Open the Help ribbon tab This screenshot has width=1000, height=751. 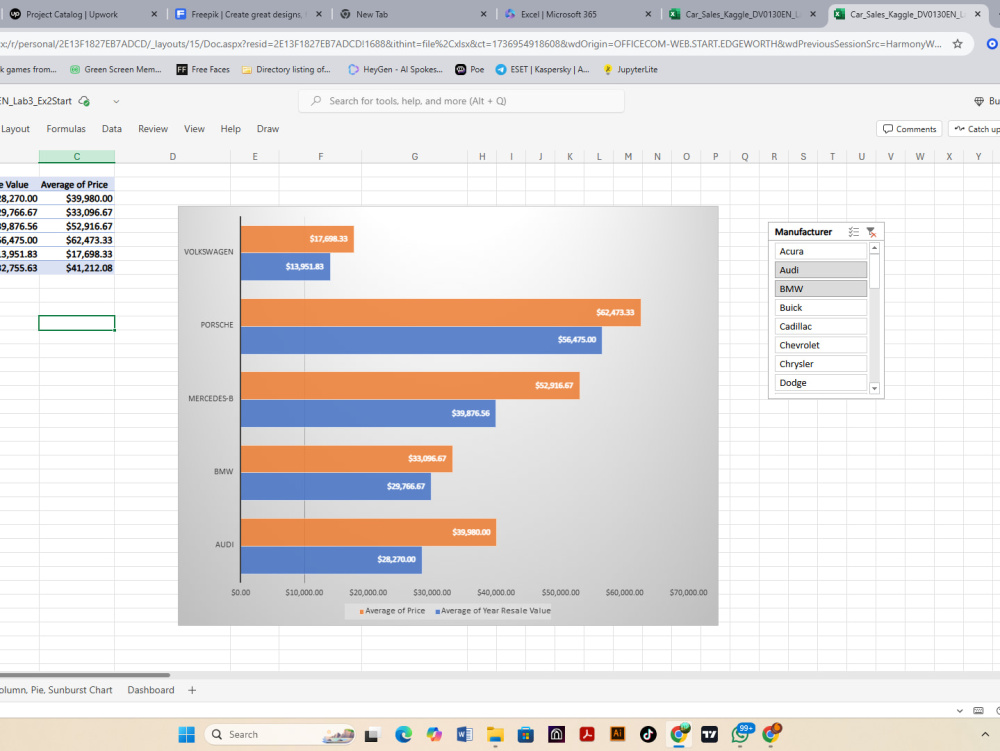click(231, 129)
